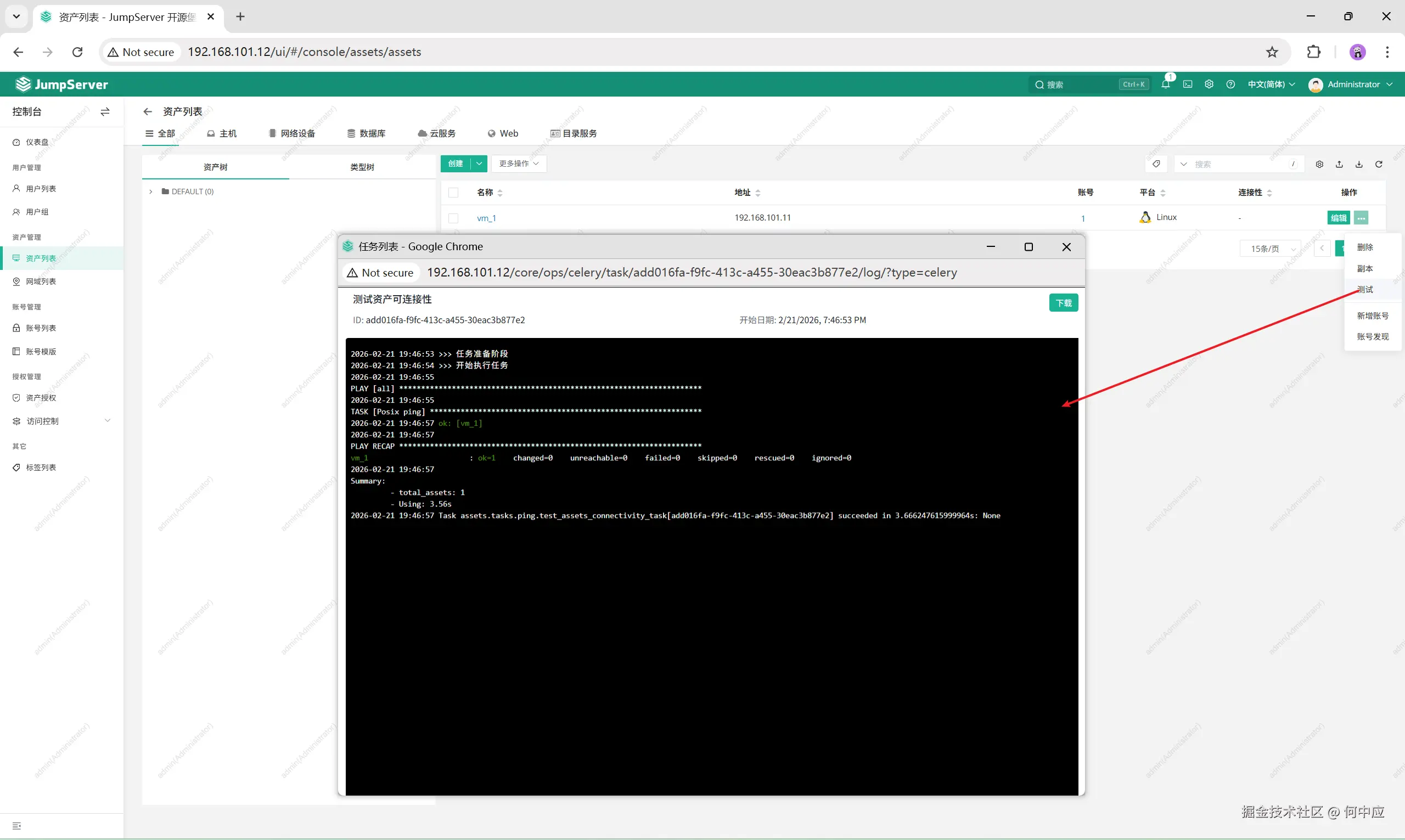Click the tag filter icon above table
Image resolution: width=1405 pixels, height=840 pixels.
pyautogui.click(x=1156, y=164)
